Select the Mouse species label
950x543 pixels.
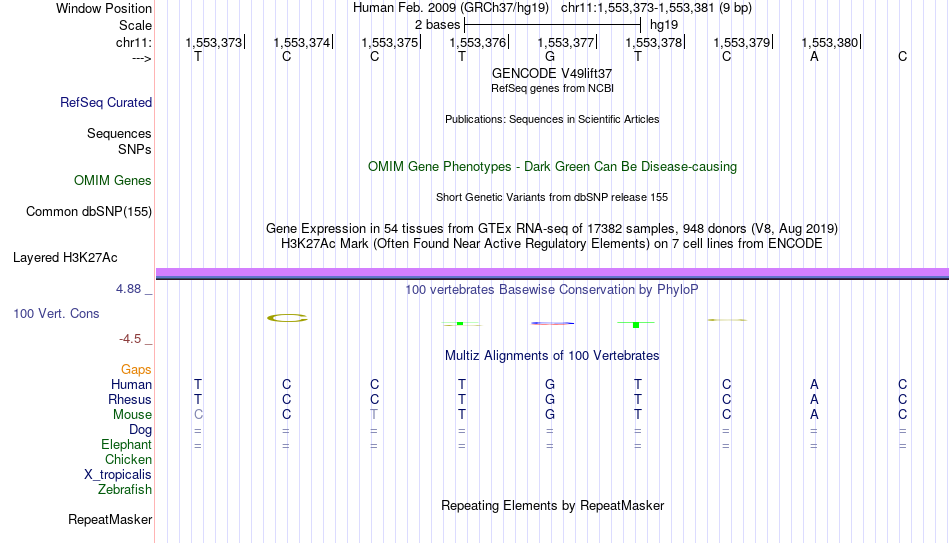pyautogui.click(x=133, y=415)
